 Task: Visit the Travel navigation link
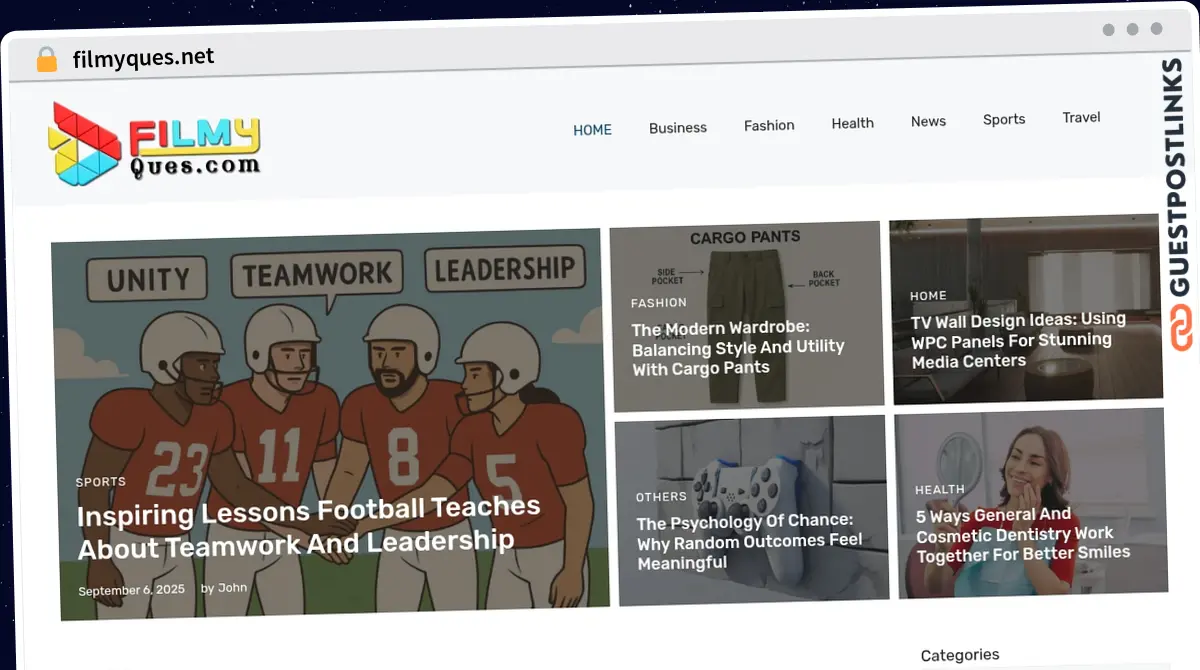pyautogui.click(x=1081, y=117)
